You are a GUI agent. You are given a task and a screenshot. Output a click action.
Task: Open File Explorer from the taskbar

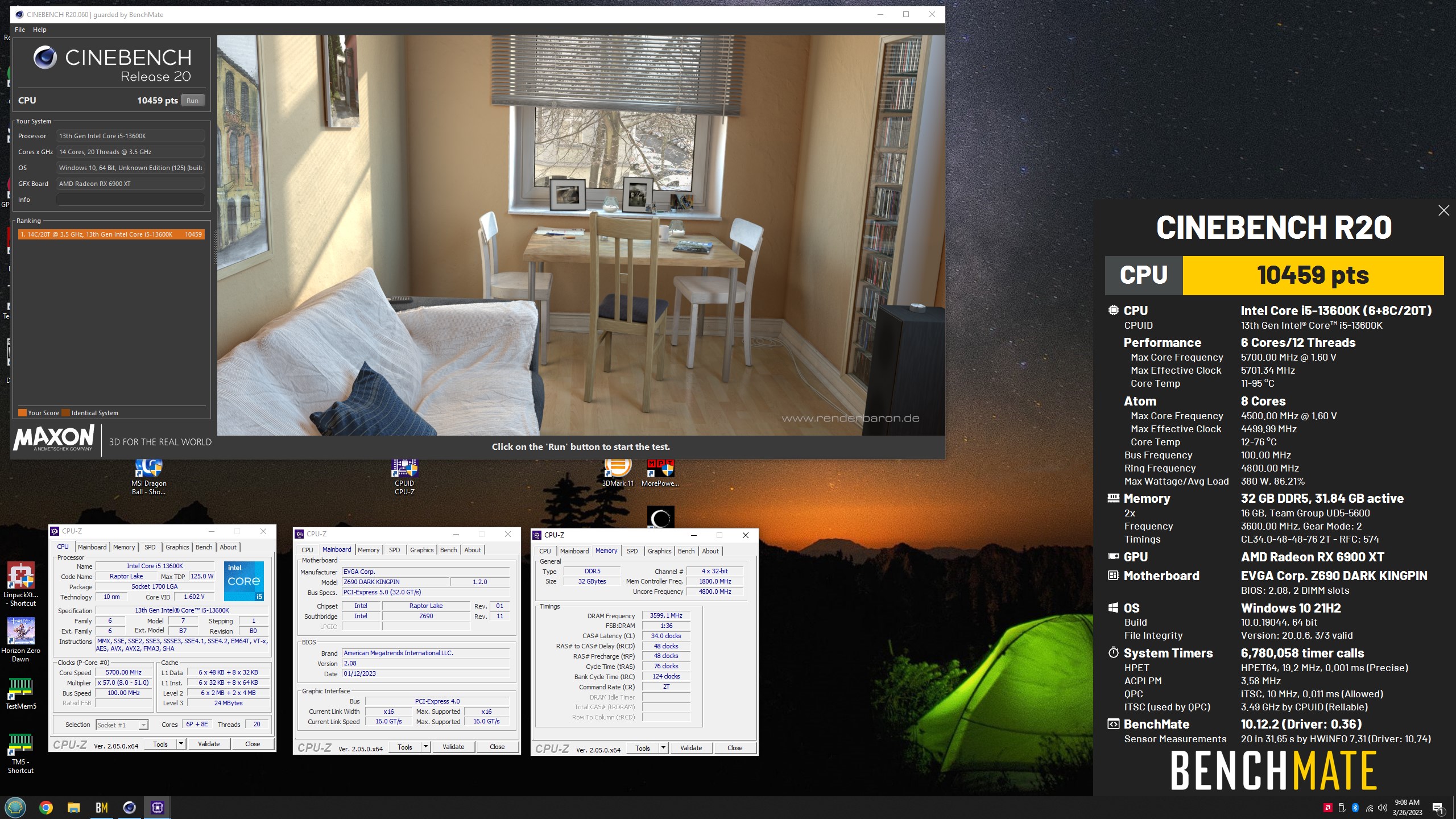74,808
